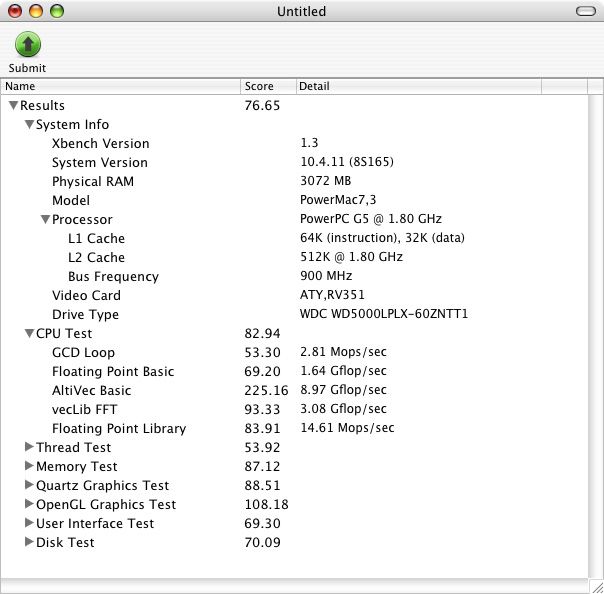
Task: Click the Memory Test score 87.12
Action: (x=262, y=466)
